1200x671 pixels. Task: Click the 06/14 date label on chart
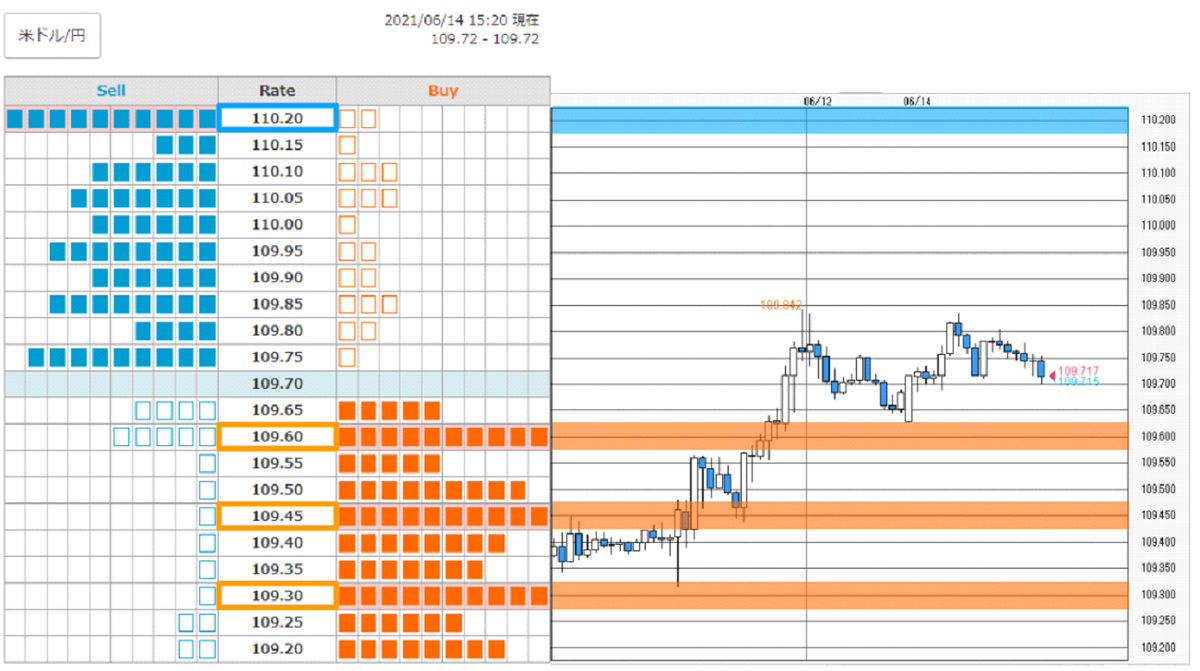tap(917, 101)
